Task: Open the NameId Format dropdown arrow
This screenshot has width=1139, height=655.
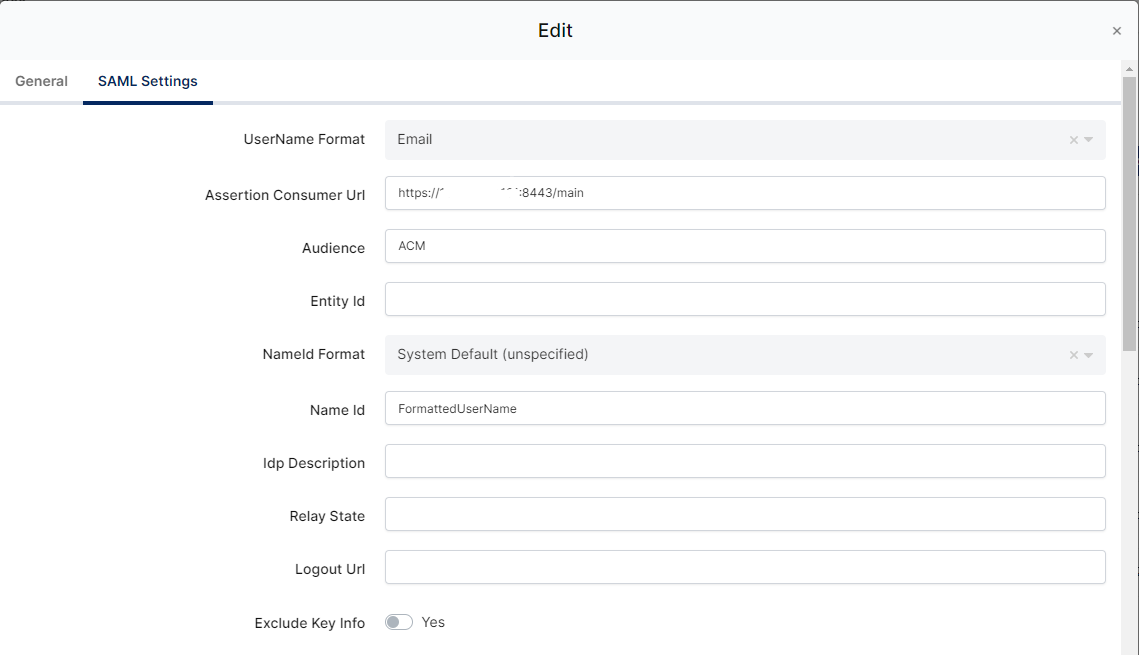Action: click(x=1089, y=355)
